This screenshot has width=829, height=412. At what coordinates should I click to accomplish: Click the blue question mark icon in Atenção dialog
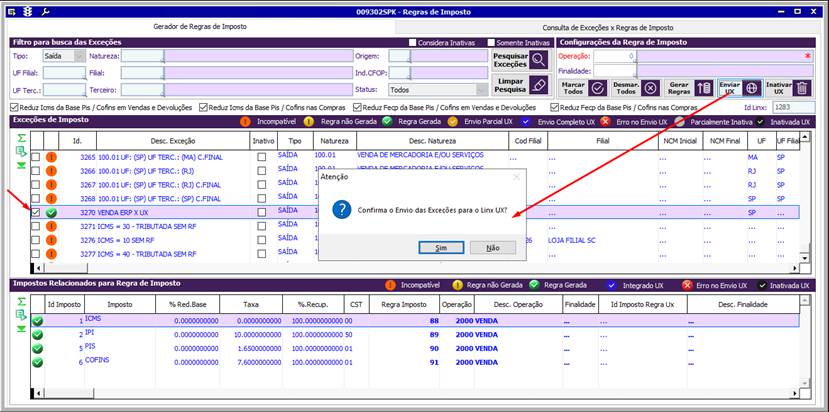pyautogui.click(x=342, y=210)
